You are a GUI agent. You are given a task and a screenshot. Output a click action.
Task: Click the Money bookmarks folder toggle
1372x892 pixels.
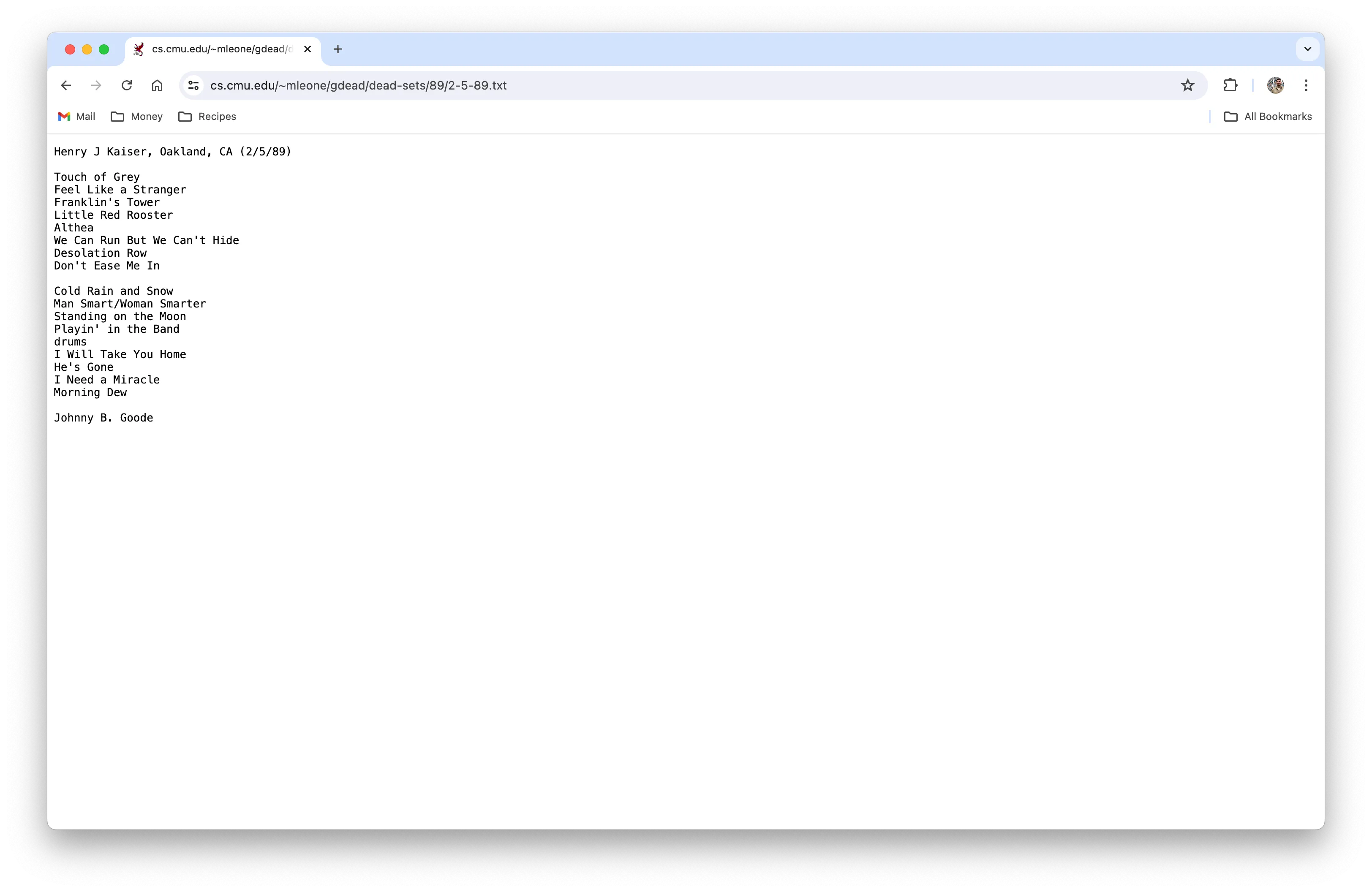coord(146,116)
